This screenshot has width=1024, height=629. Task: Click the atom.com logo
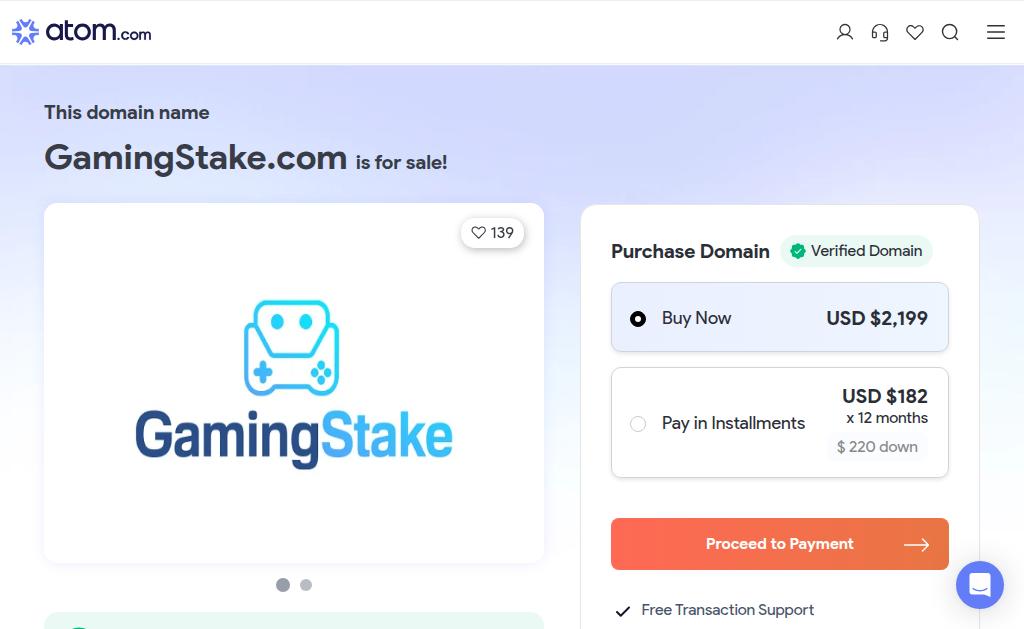82,31
